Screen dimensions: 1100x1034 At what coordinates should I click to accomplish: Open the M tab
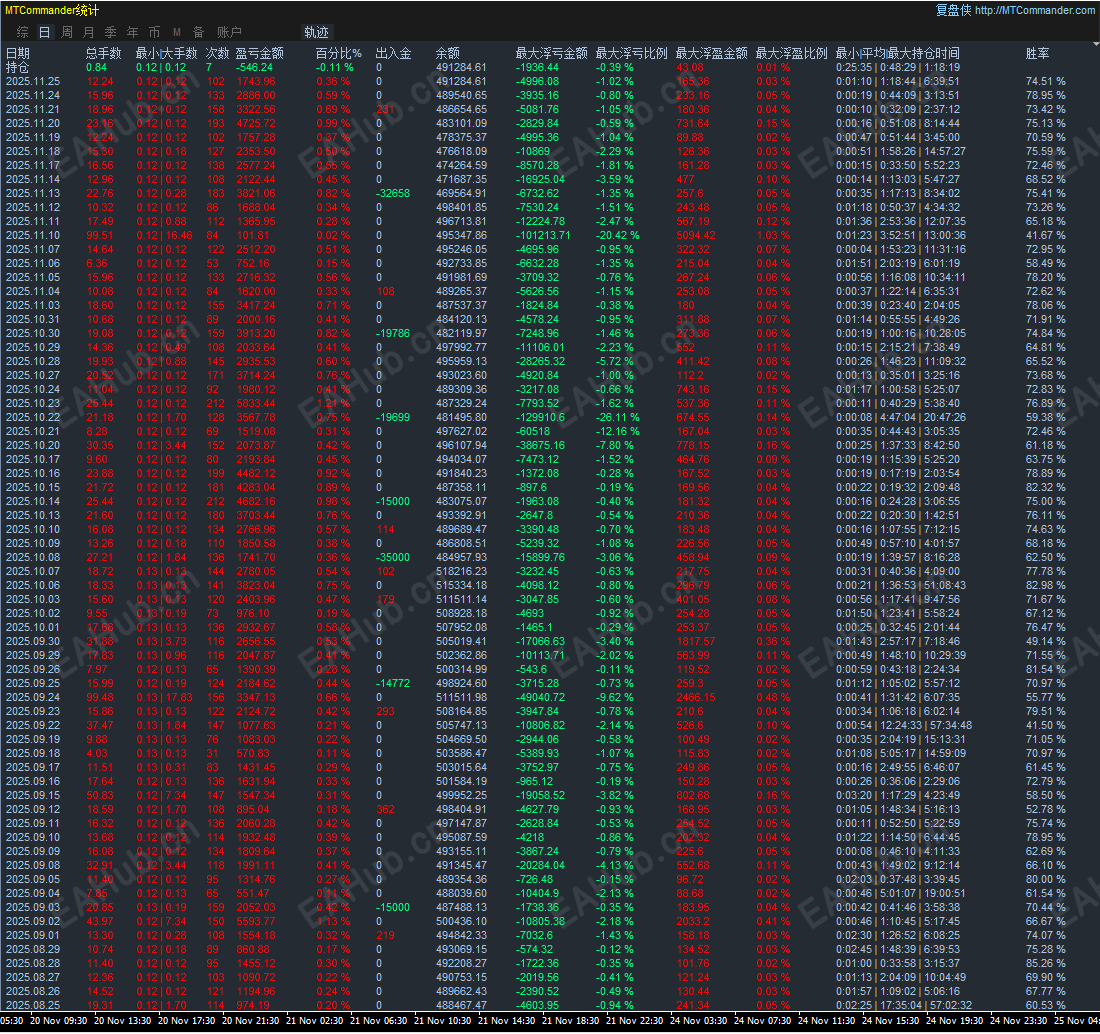click(177, 32)
